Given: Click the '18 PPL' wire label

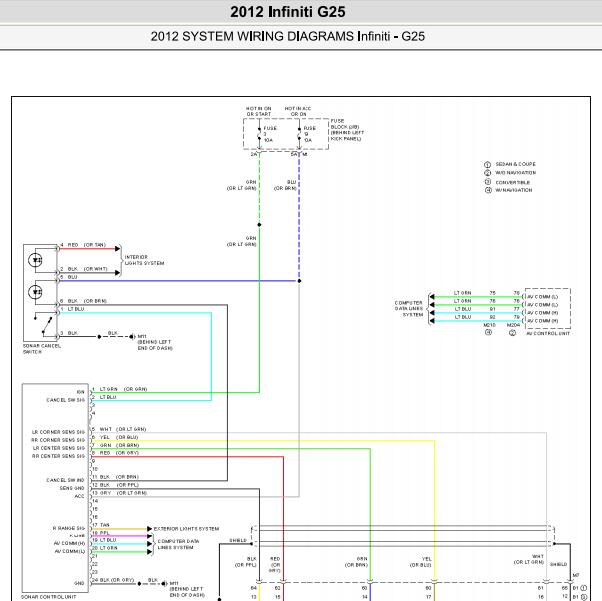Looking at the screenshot, I should (101, 533).
